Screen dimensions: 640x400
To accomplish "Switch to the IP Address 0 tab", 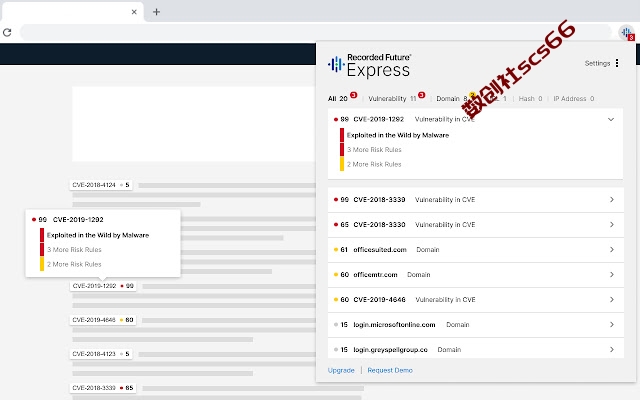I will (573, 99).
